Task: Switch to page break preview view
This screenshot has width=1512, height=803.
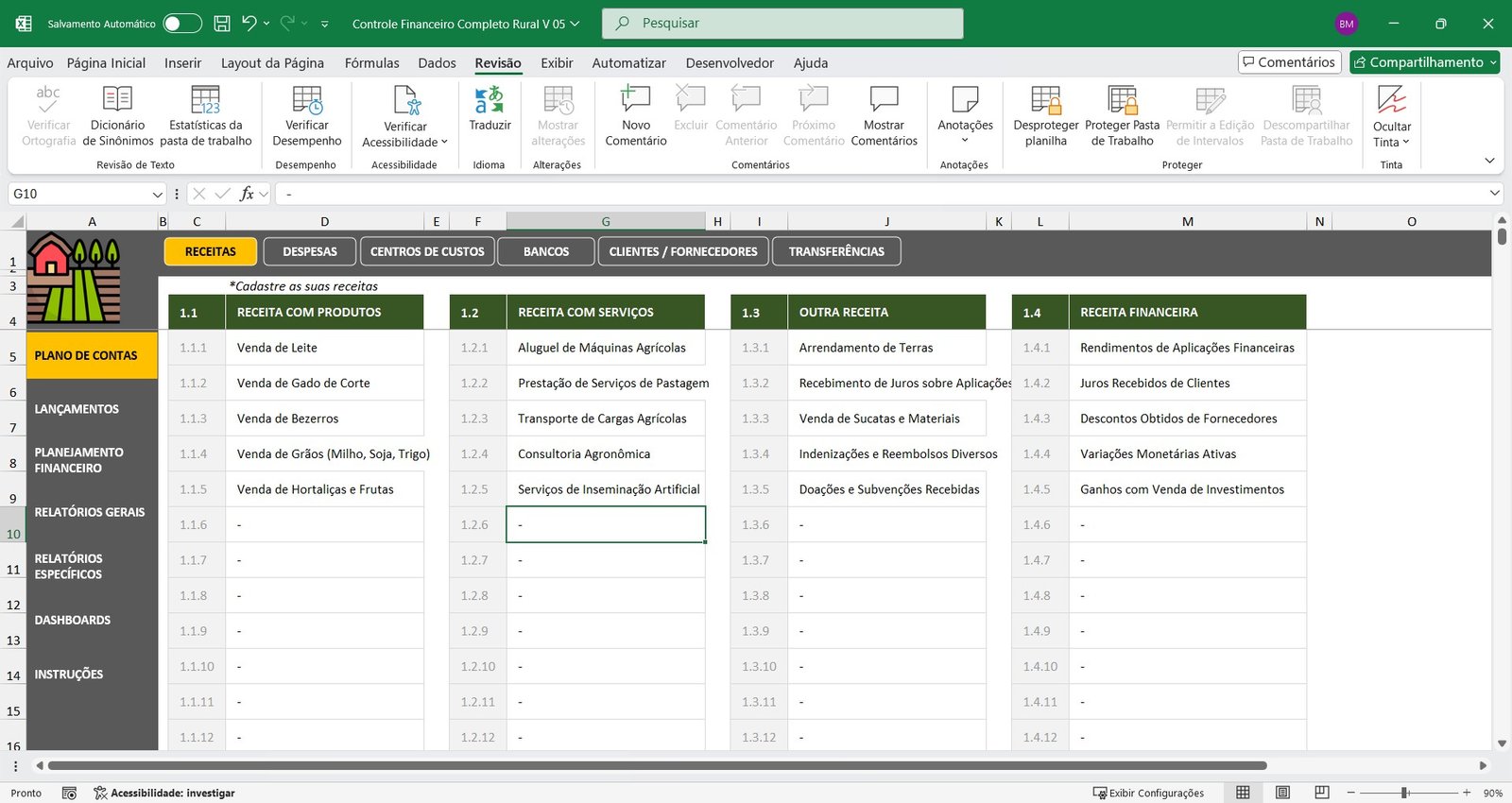Action: 1322,793
